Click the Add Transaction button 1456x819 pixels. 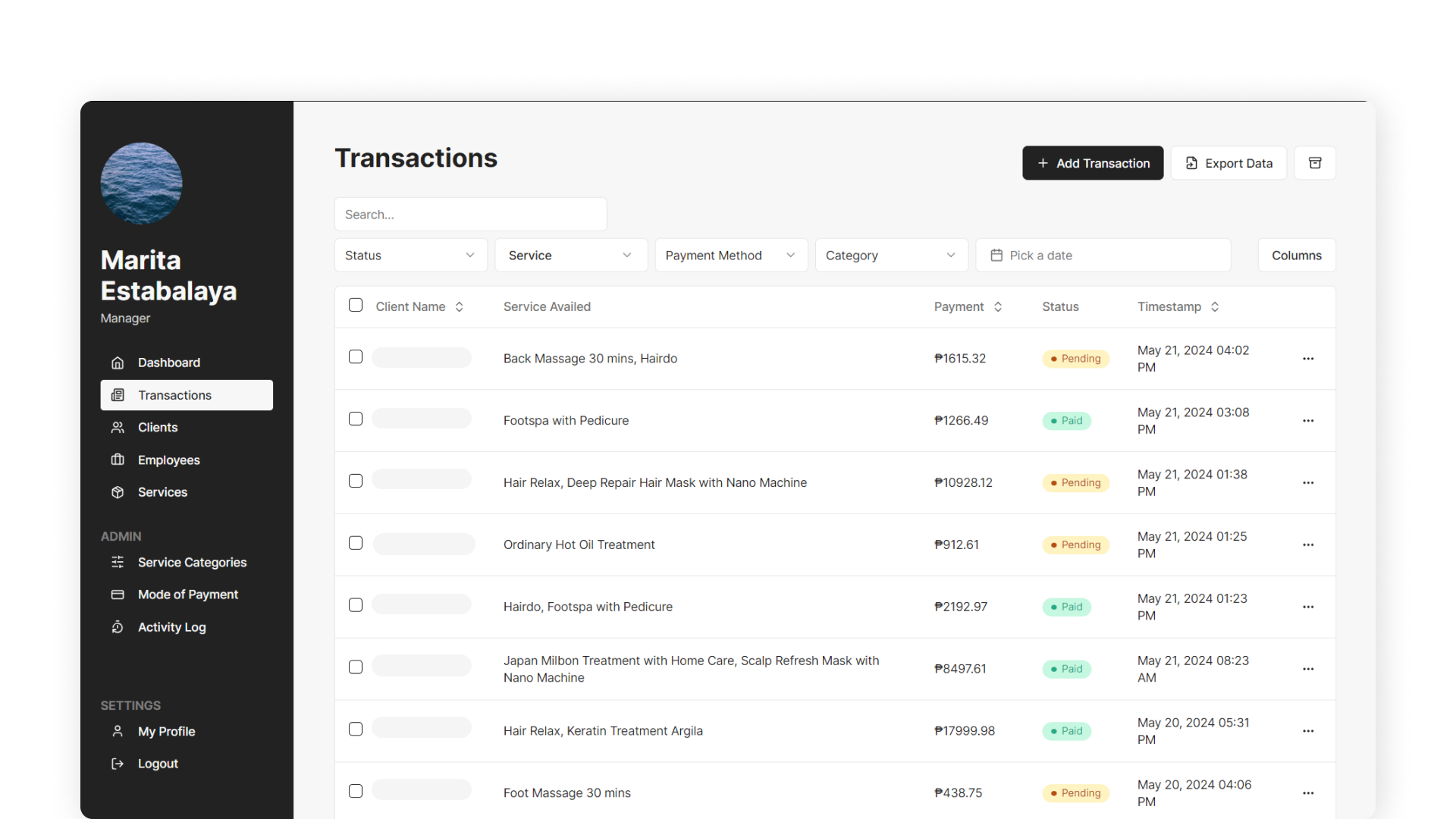click(x=1092, y=163)
